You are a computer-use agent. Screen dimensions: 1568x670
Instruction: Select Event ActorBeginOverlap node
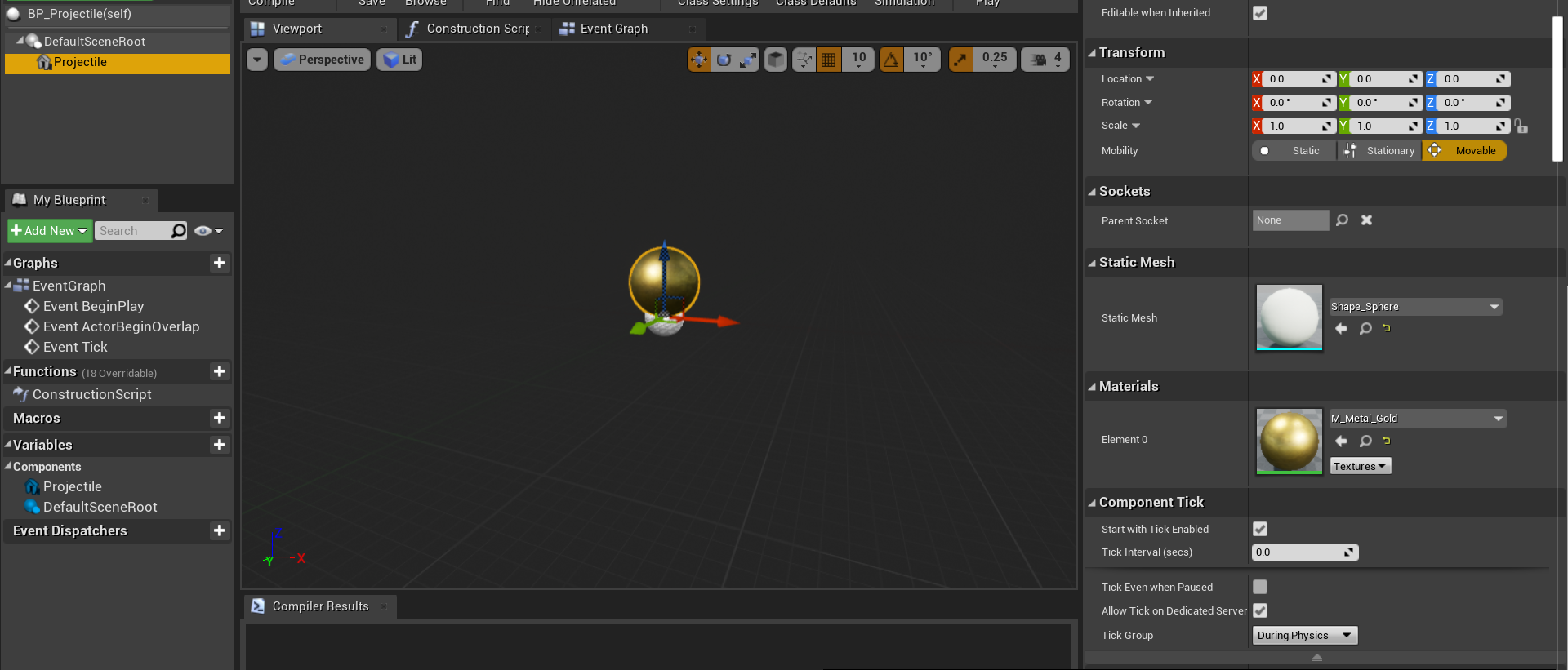click(x=121, y=326)
